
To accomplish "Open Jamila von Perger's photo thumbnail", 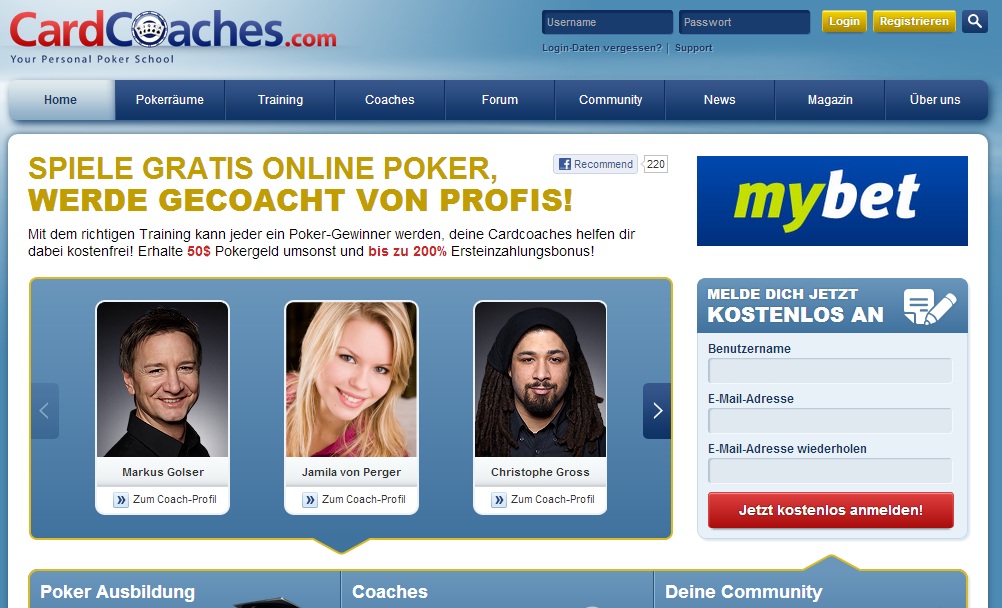I will [x=351, y=380].
